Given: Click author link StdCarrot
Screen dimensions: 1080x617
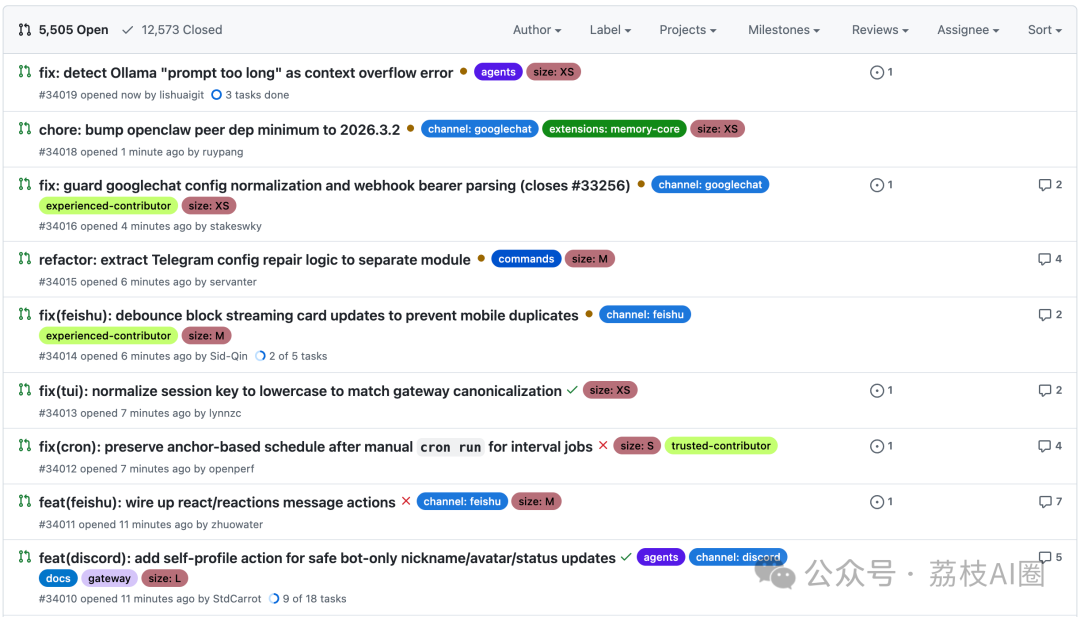Looking at the screenshot, I should [237, 599].
